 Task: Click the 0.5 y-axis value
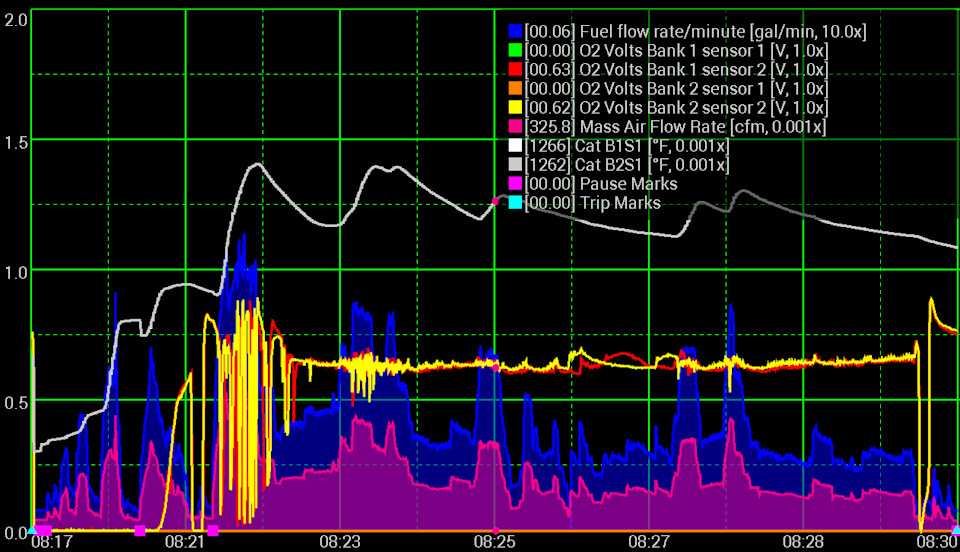click(16, 403)
